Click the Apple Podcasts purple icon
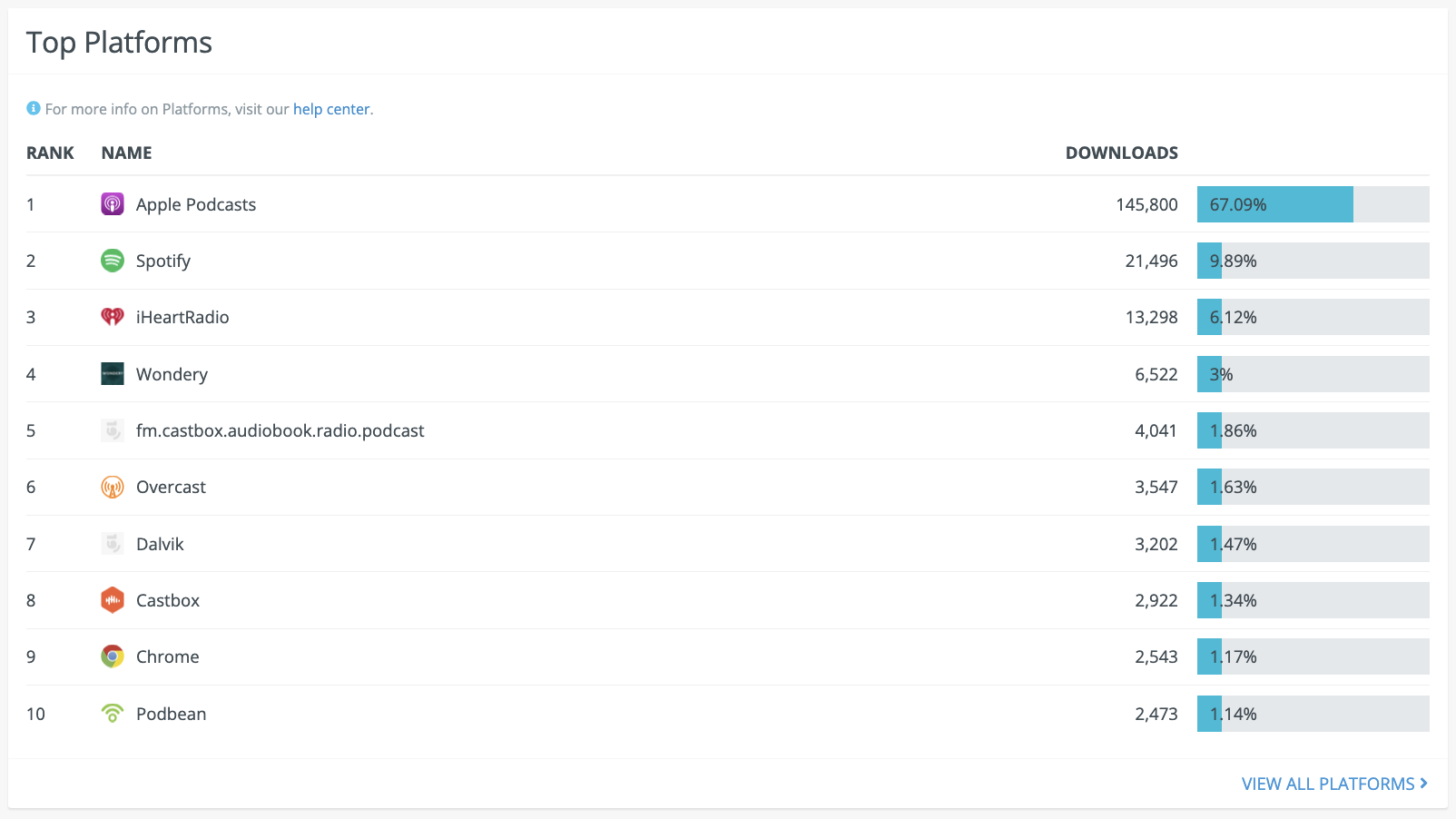 [112, 204]
